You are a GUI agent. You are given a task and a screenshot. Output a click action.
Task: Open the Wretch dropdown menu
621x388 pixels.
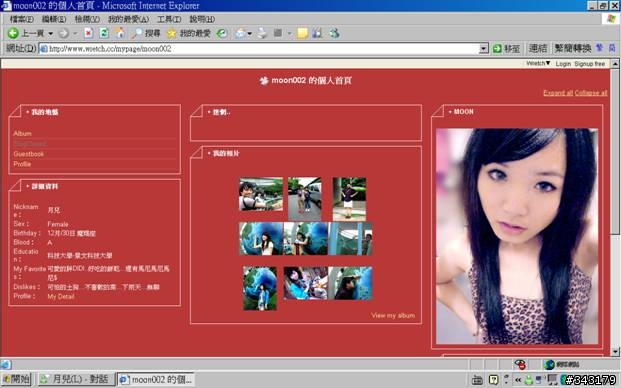point(538,63)
